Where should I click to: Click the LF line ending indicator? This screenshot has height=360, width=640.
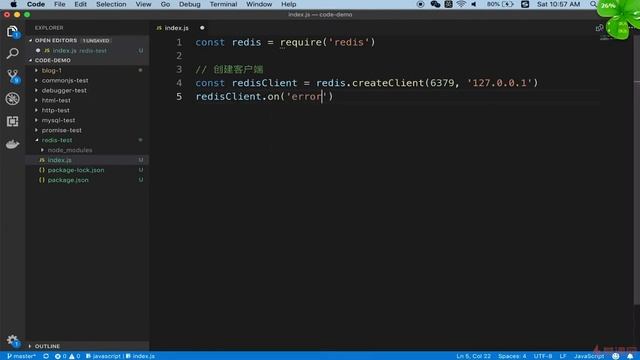[x=562, y=356]
